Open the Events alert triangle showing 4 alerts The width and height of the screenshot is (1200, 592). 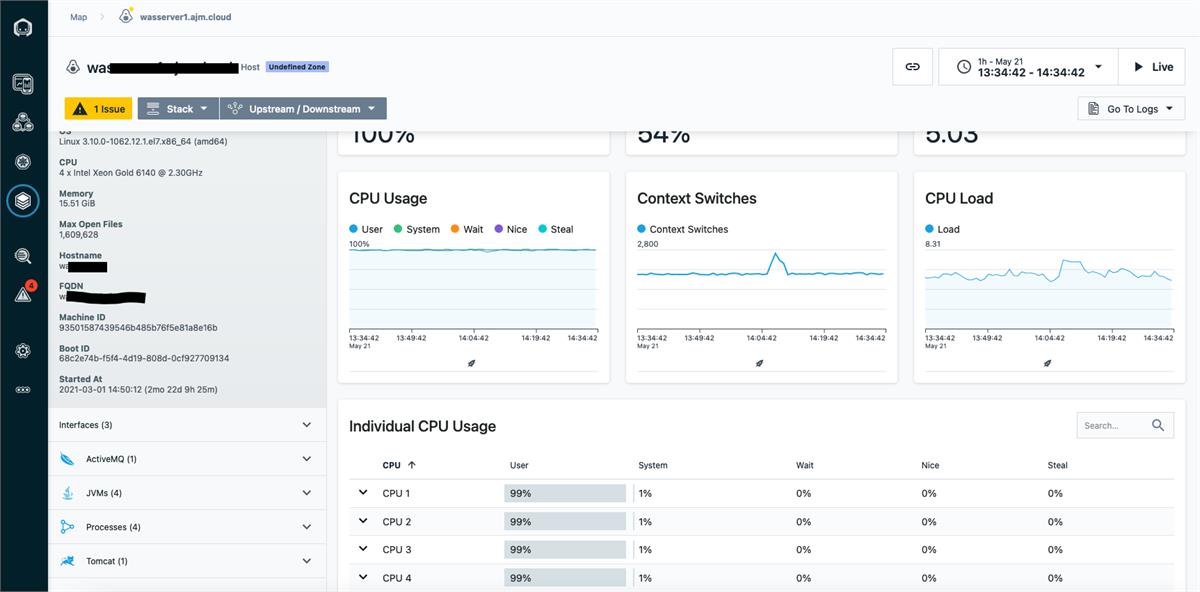[22, 293]
